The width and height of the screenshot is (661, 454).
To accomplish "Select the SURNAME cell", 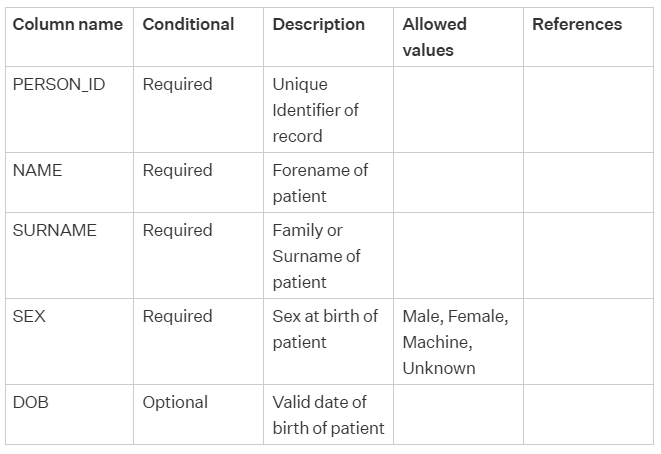I will [x=70, y=255].
